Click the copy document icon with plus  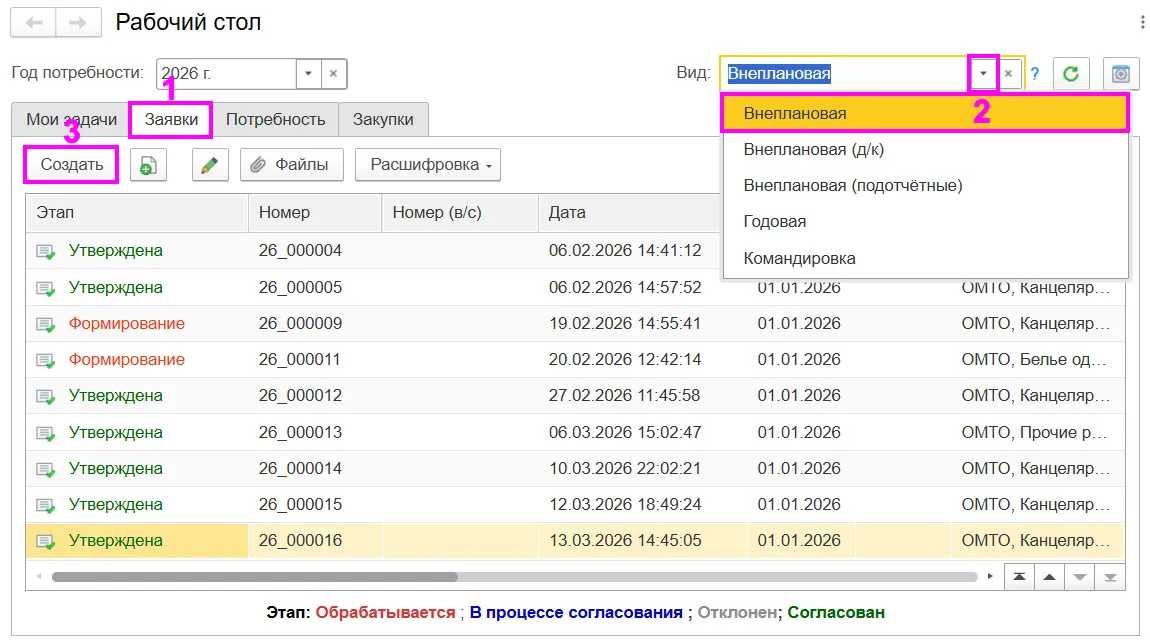pyautogui.click(x=148, y=165)
